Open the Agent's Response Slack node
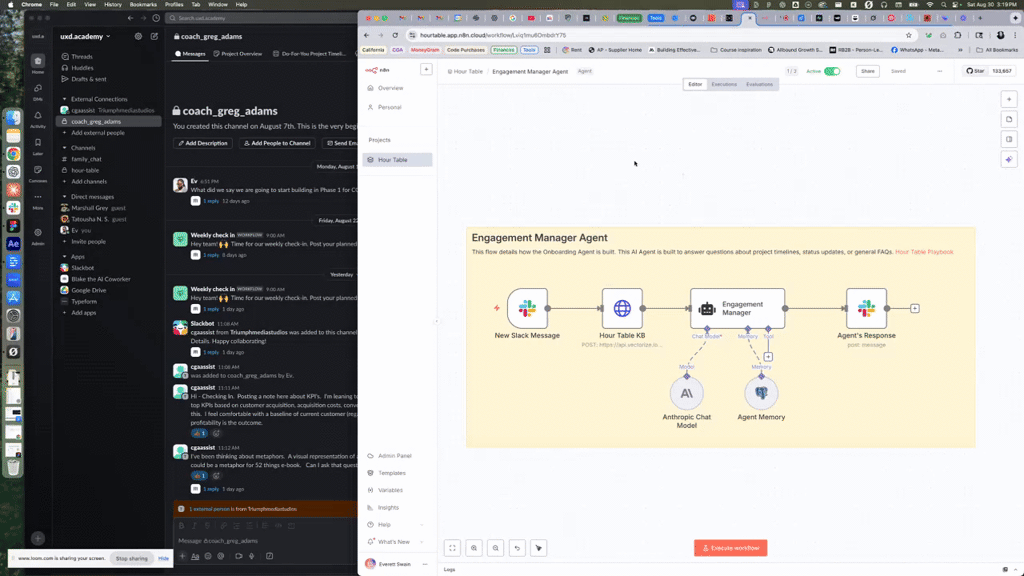 click(x=866, y=308)
